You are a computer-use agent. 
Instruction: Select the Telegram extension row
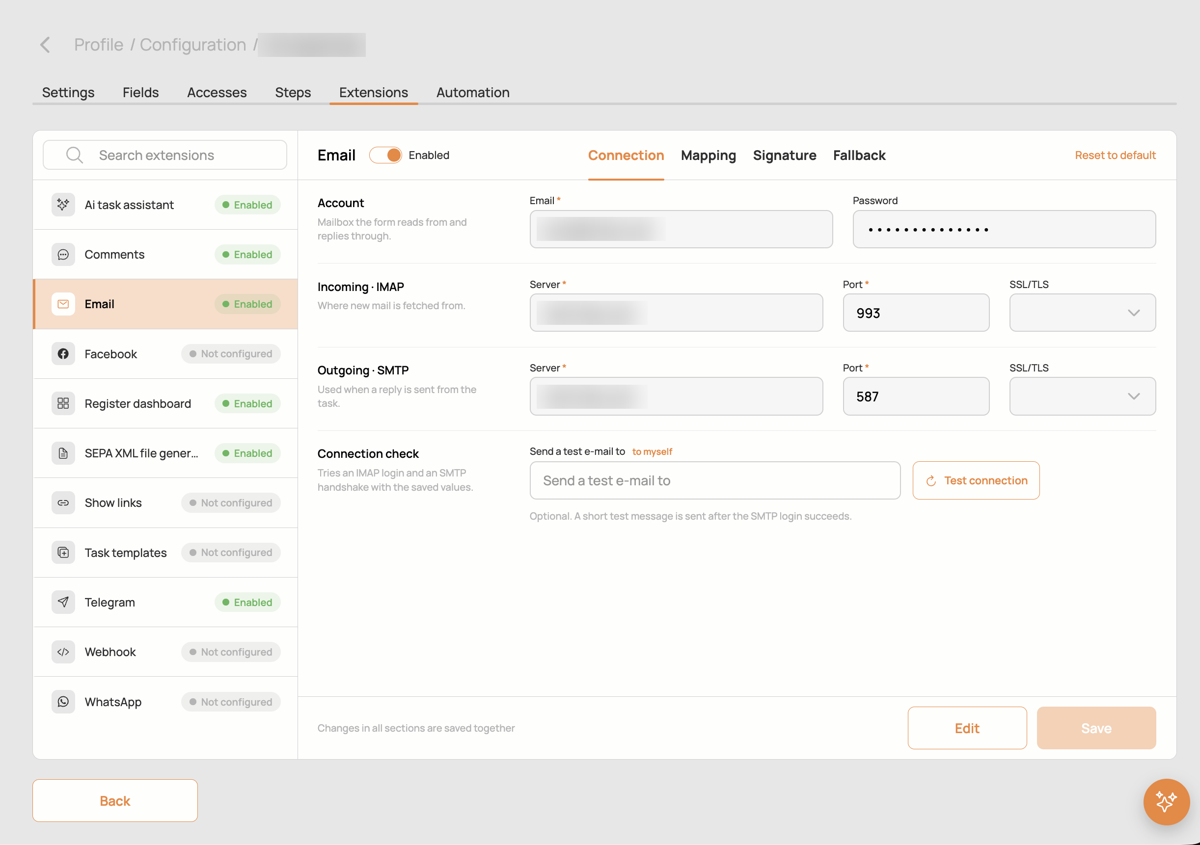point(165,602)
